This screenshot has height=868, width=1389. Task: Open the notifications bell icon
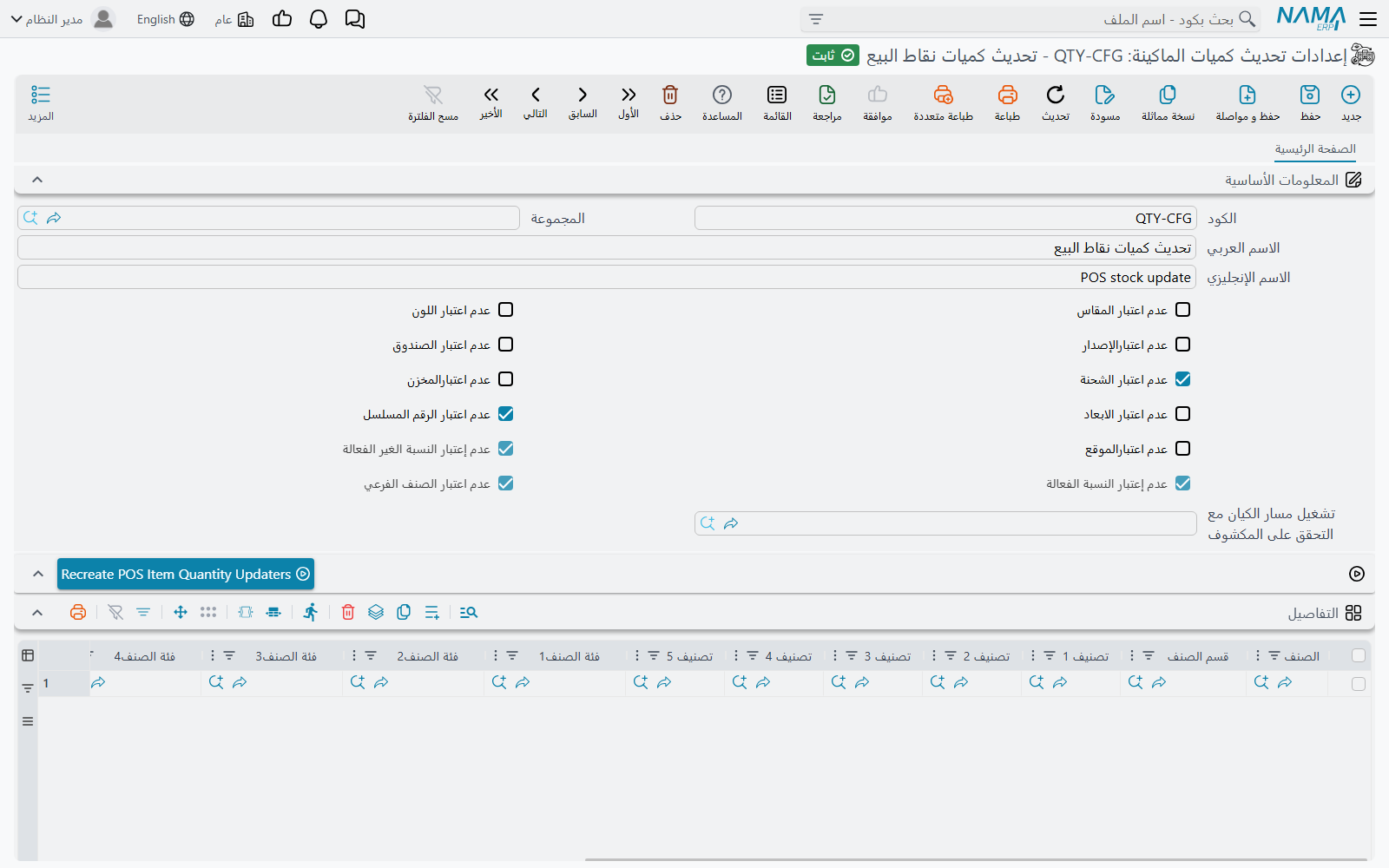319,19
